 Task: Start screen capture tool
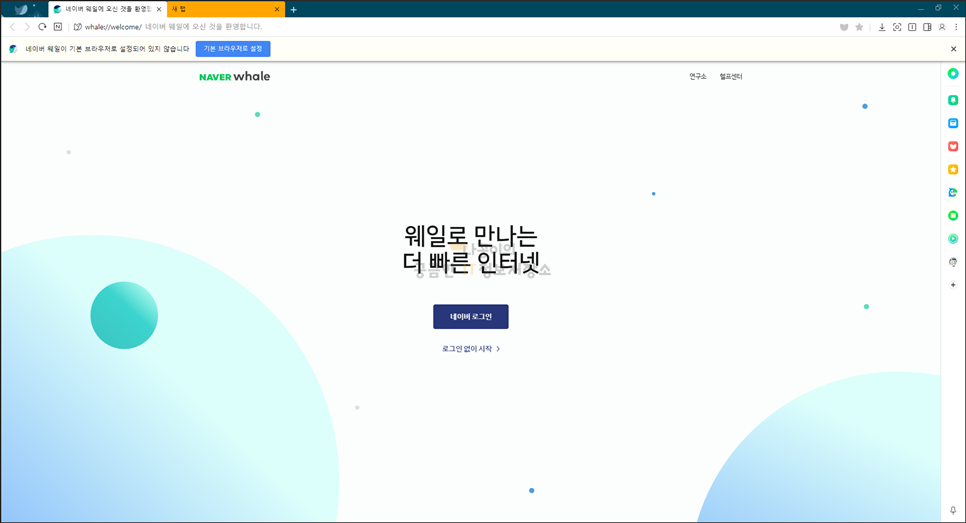point(897,27)
